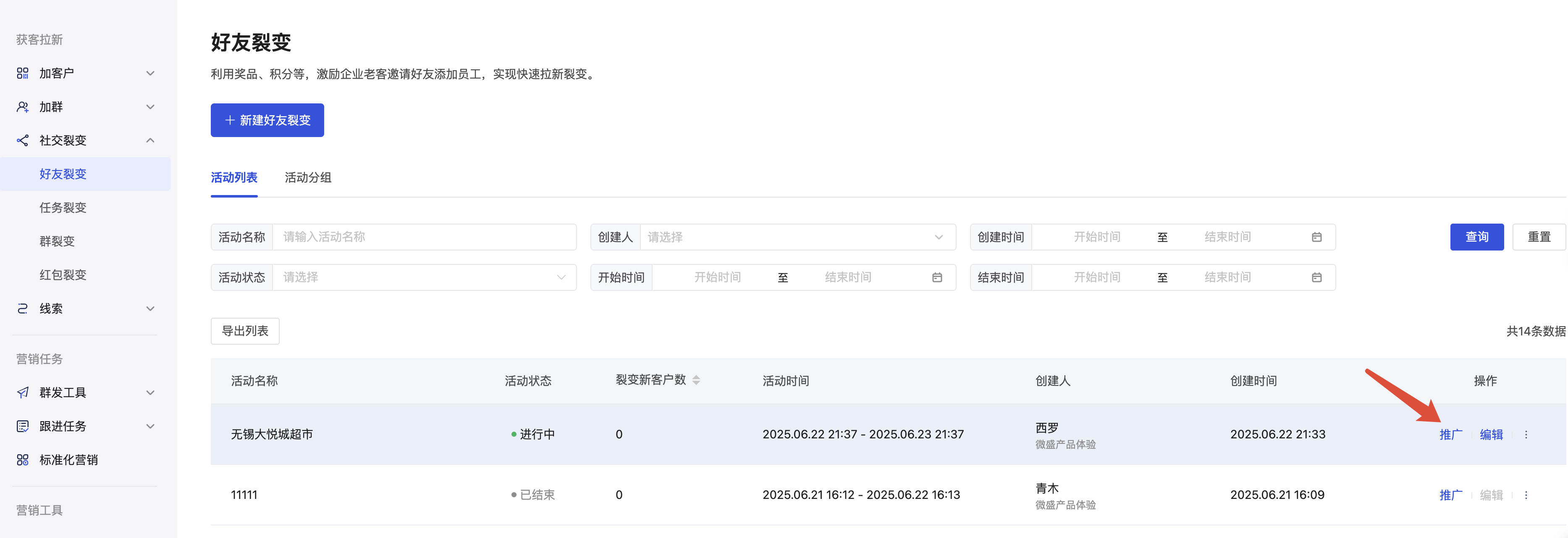Open more options for 11111 row

click(x=1526, y=495)
